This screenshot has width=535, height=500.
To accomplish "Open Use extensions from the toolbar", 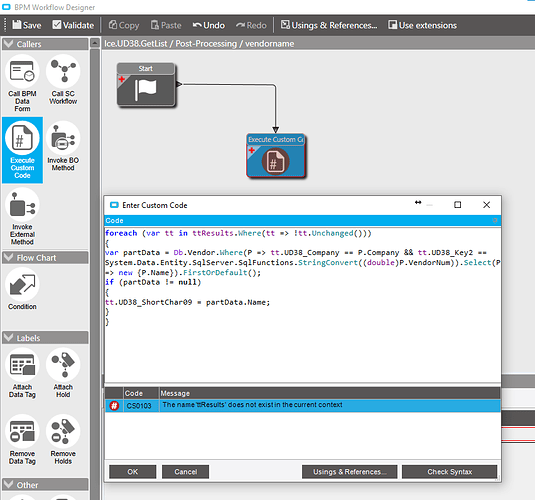I will (422, 25).
